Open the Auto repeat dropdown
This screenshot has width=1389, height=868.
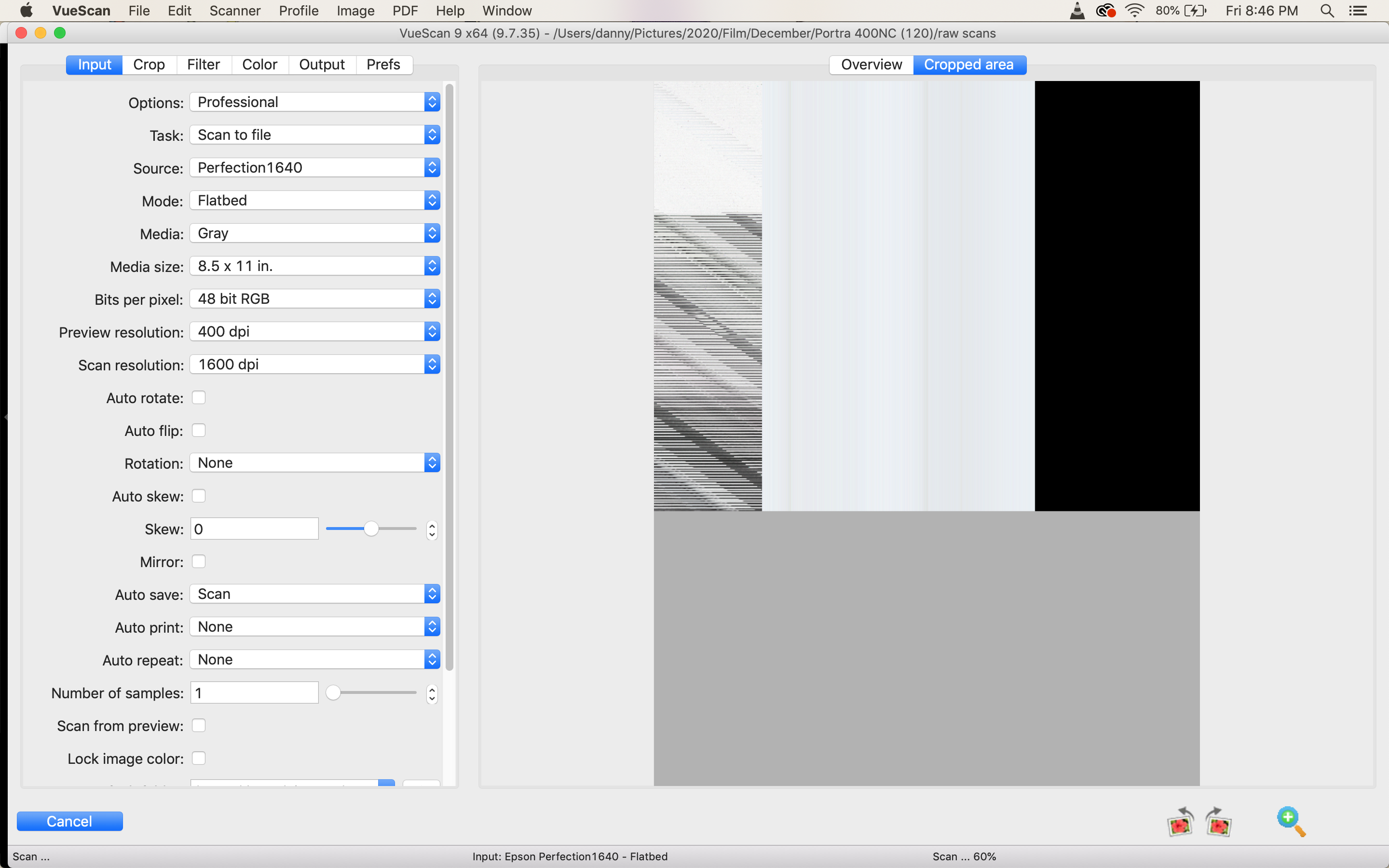pos(315,659)
